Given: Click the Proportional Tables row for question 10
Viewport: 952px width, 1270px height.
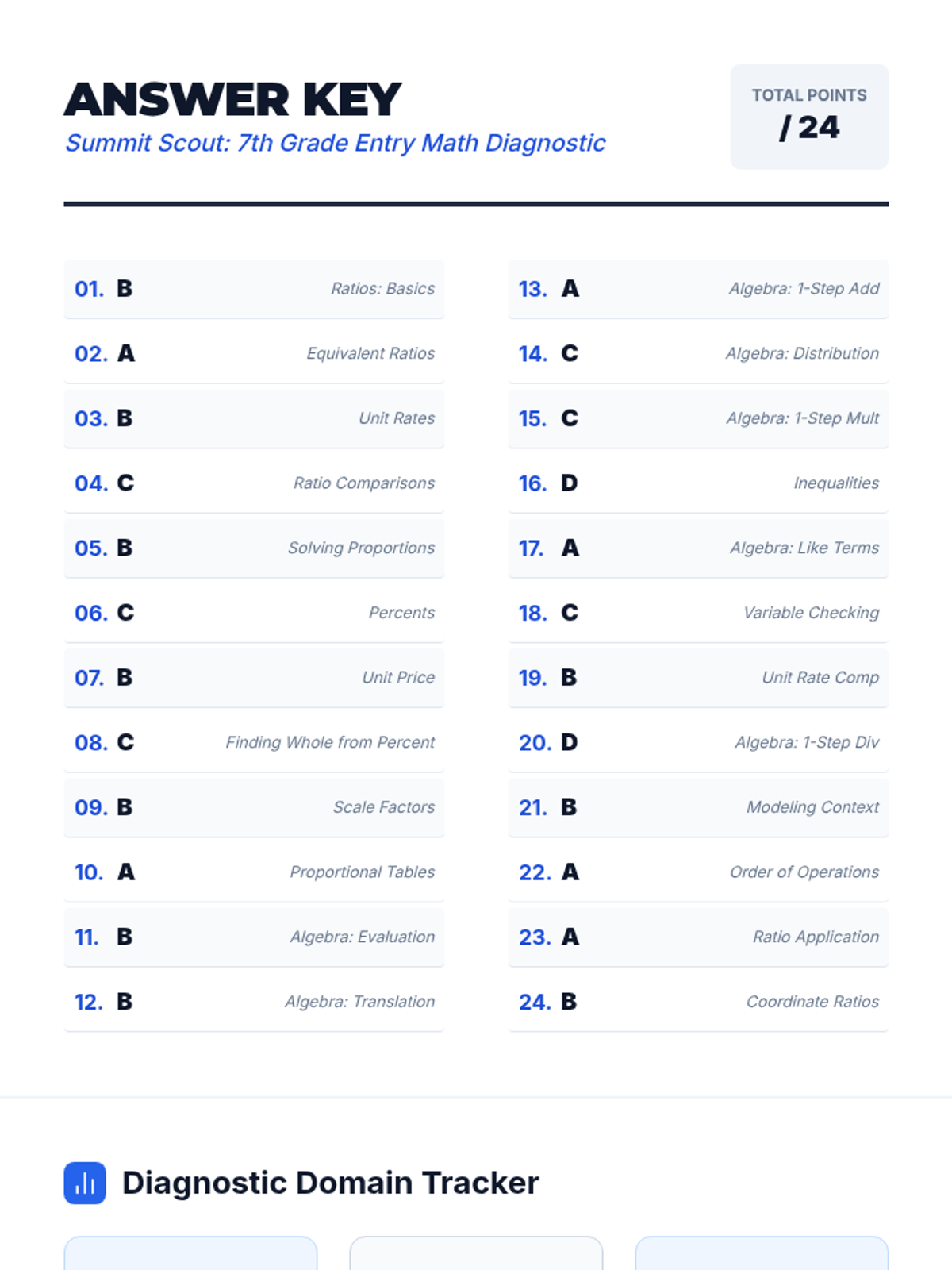Looking at the screenshot, I should (x=253, y=872).
